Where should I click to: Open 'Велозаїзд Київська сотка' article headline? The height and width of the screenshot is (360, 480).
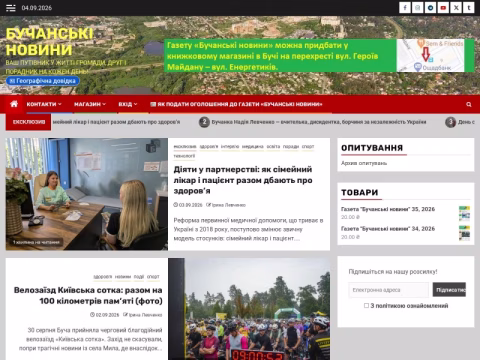88,295
